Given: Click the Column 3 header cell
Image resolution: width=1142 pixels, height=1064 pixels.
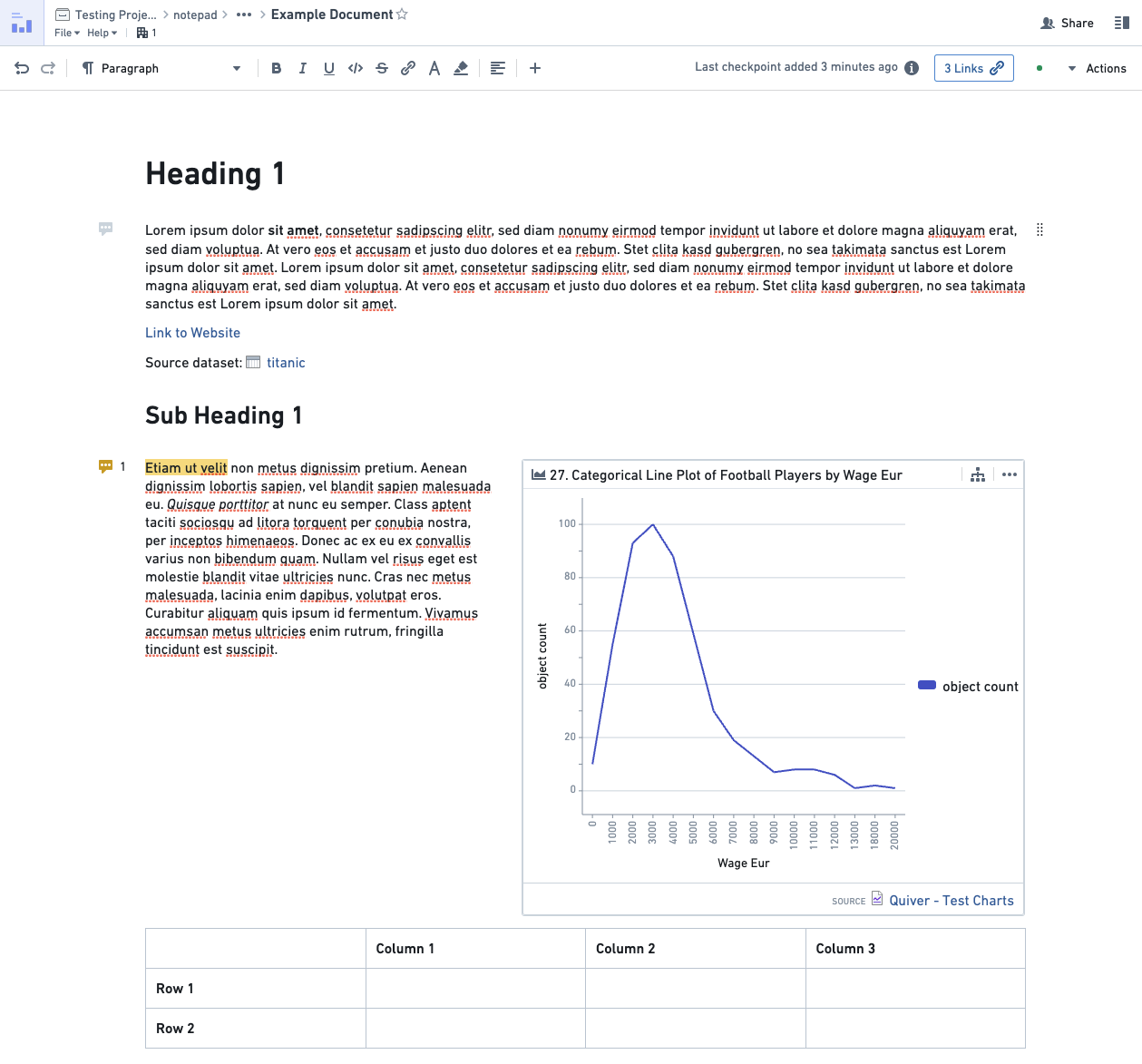Looking at the screenshot, I should [915, 949].
